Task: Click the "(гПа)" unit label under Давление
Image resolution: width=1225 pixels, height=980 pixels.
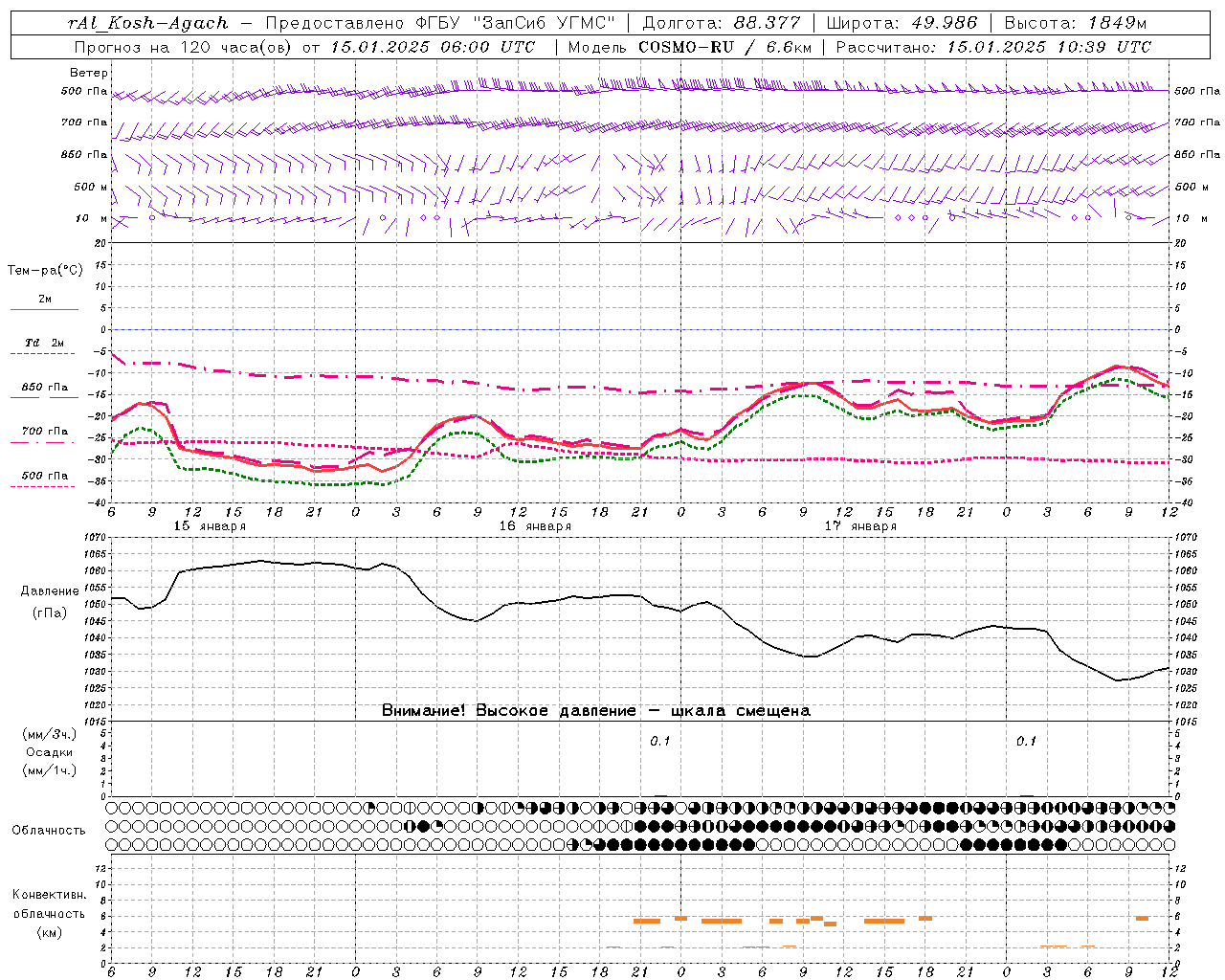Action: [x=50, y=612]
